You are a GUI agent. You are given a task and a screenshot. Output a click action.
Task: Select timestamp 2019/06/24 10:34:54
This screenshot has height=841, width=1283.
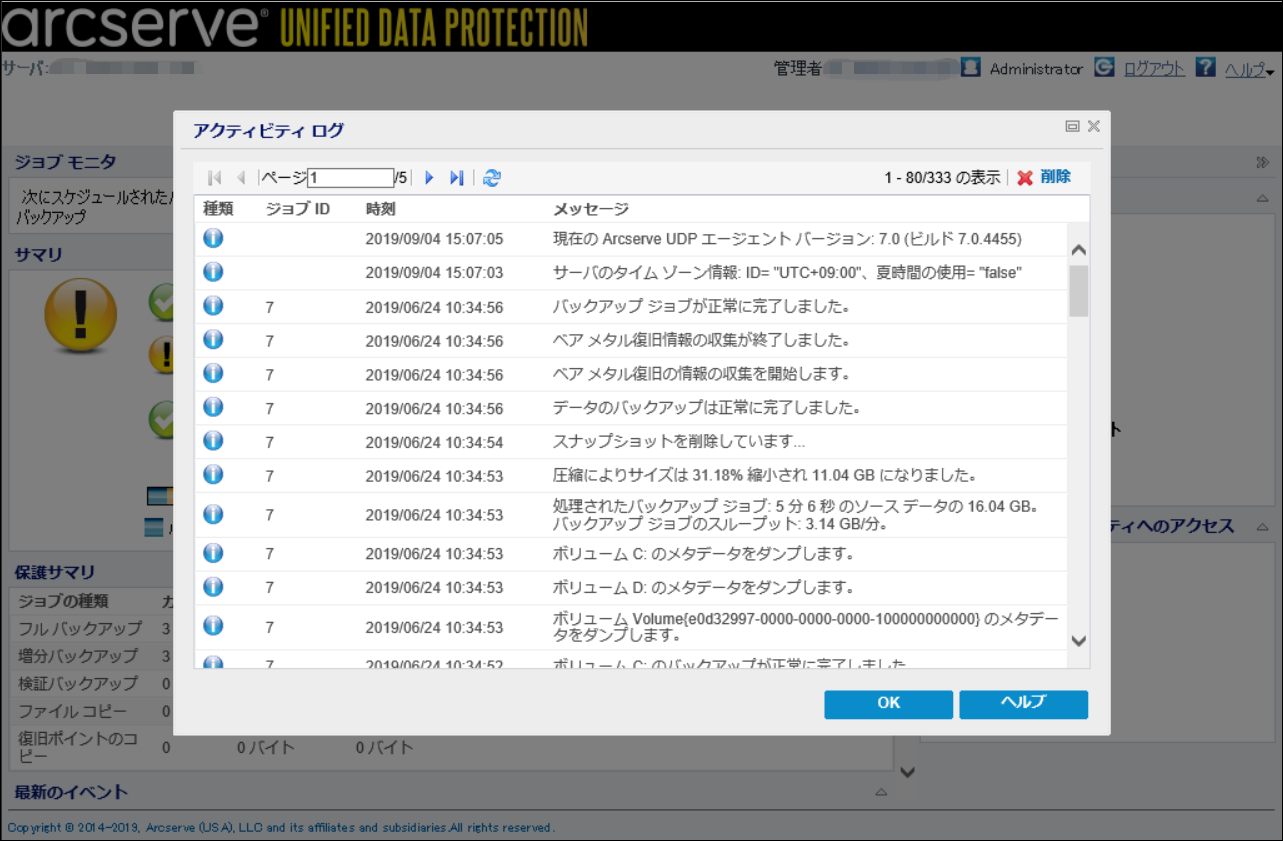point(434,442)
